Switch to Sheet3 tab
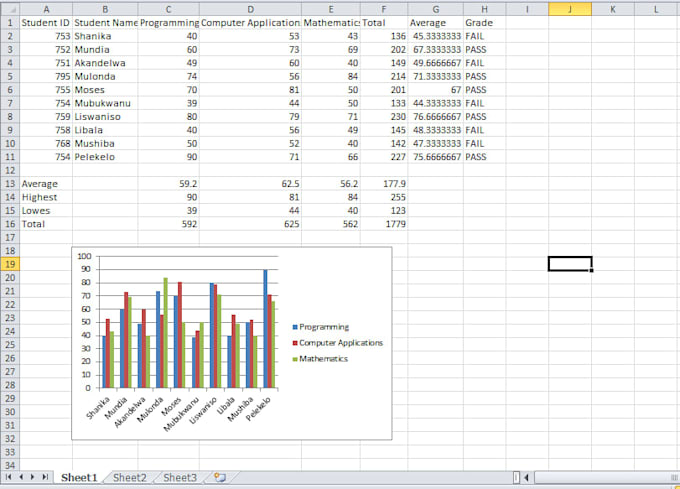Viewport: 680px width, 489px height. [180, 477]
